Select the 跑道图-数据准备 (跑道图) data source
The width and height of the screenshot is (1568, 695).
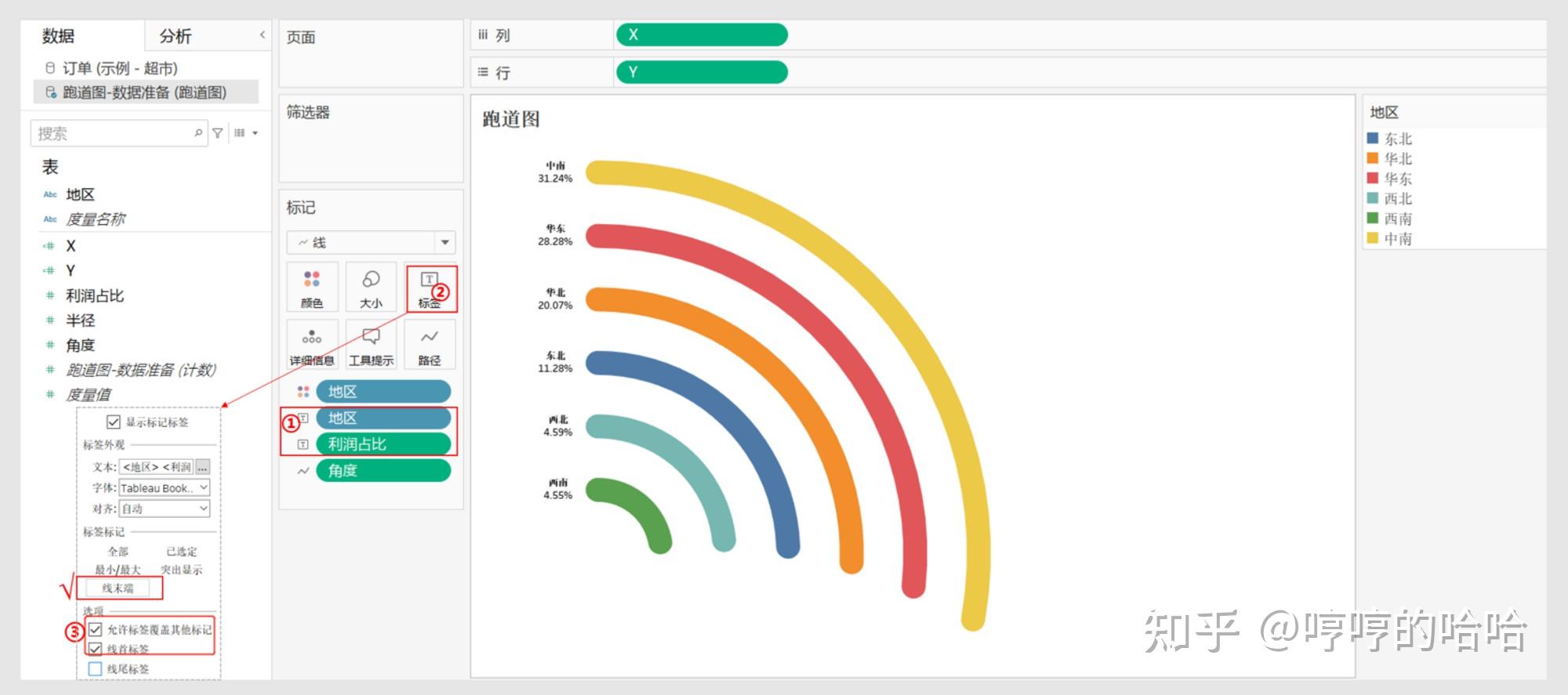(146, 92)
